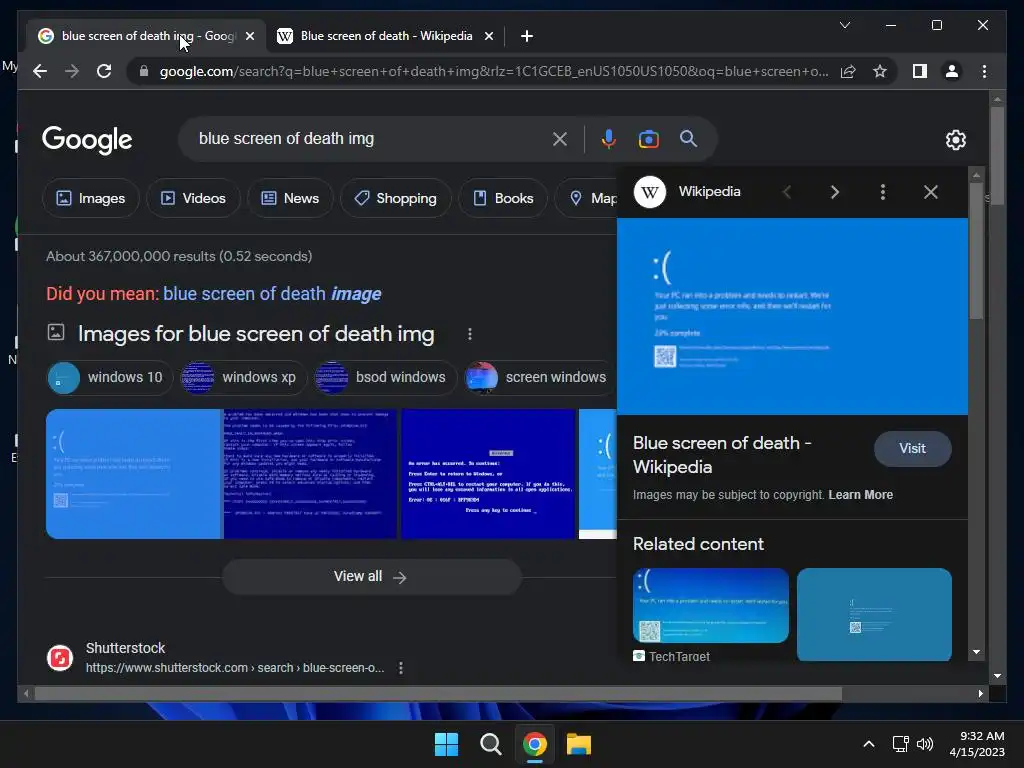Select the 'bsod windows' image chip

click(x=385, y=377)
